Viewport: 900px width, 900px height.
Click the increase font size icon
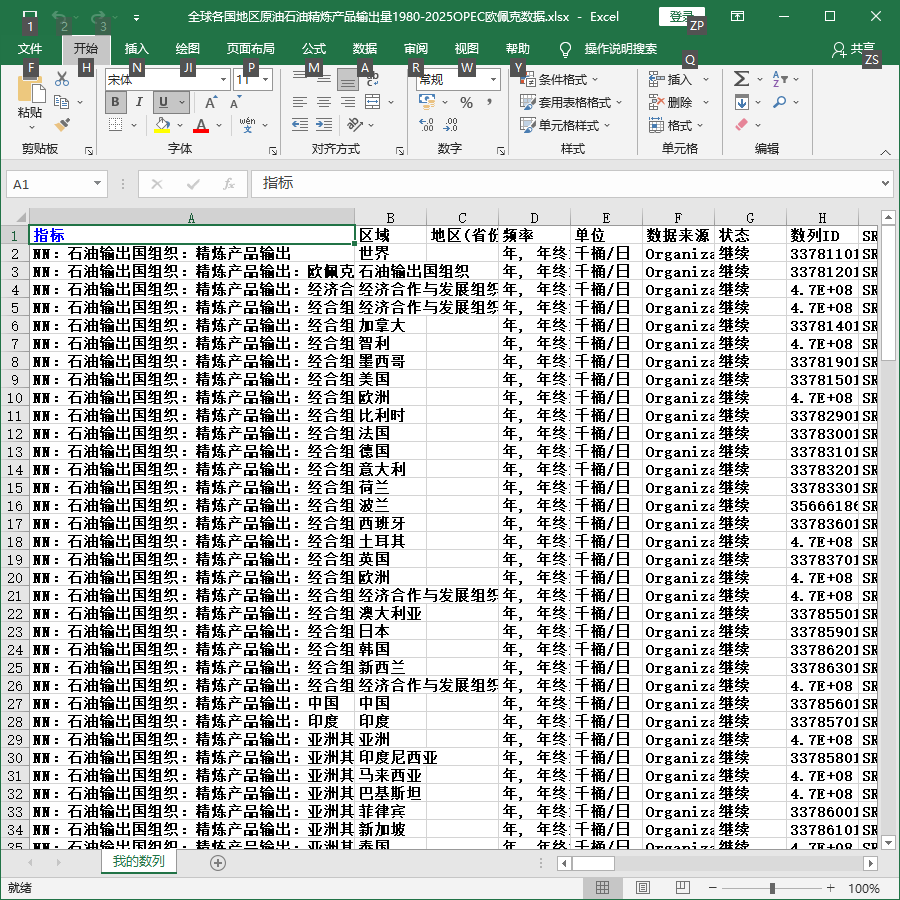(x=211, y=102)
